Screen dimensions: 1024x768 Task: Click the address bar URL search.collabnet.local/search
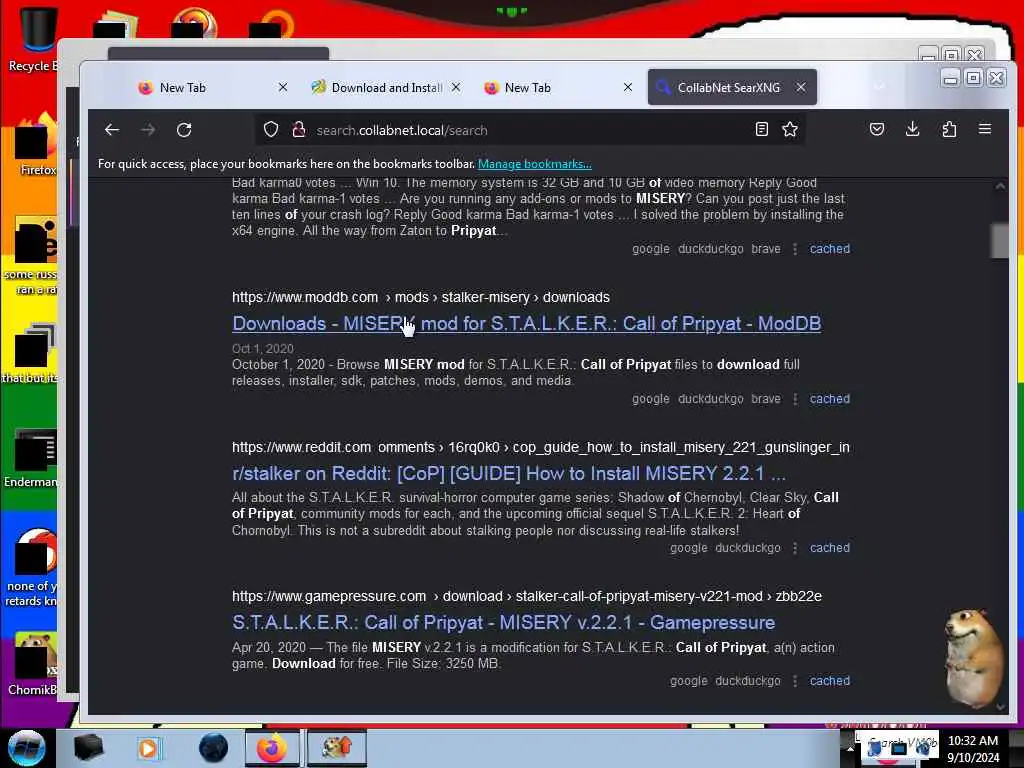pos(402,130)
